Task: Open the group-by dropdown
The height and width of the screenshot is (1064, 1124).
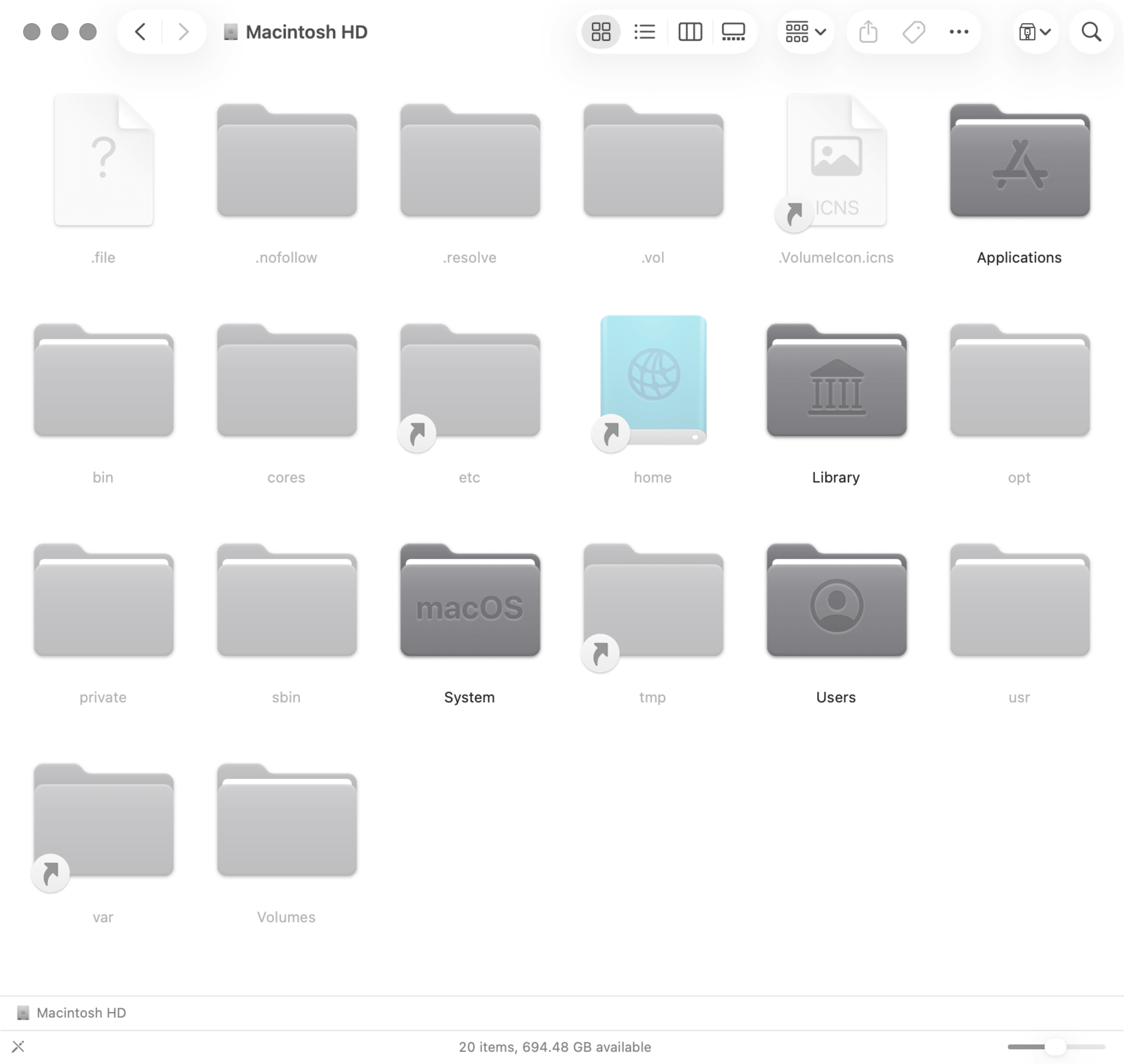Action: (805, 32)
